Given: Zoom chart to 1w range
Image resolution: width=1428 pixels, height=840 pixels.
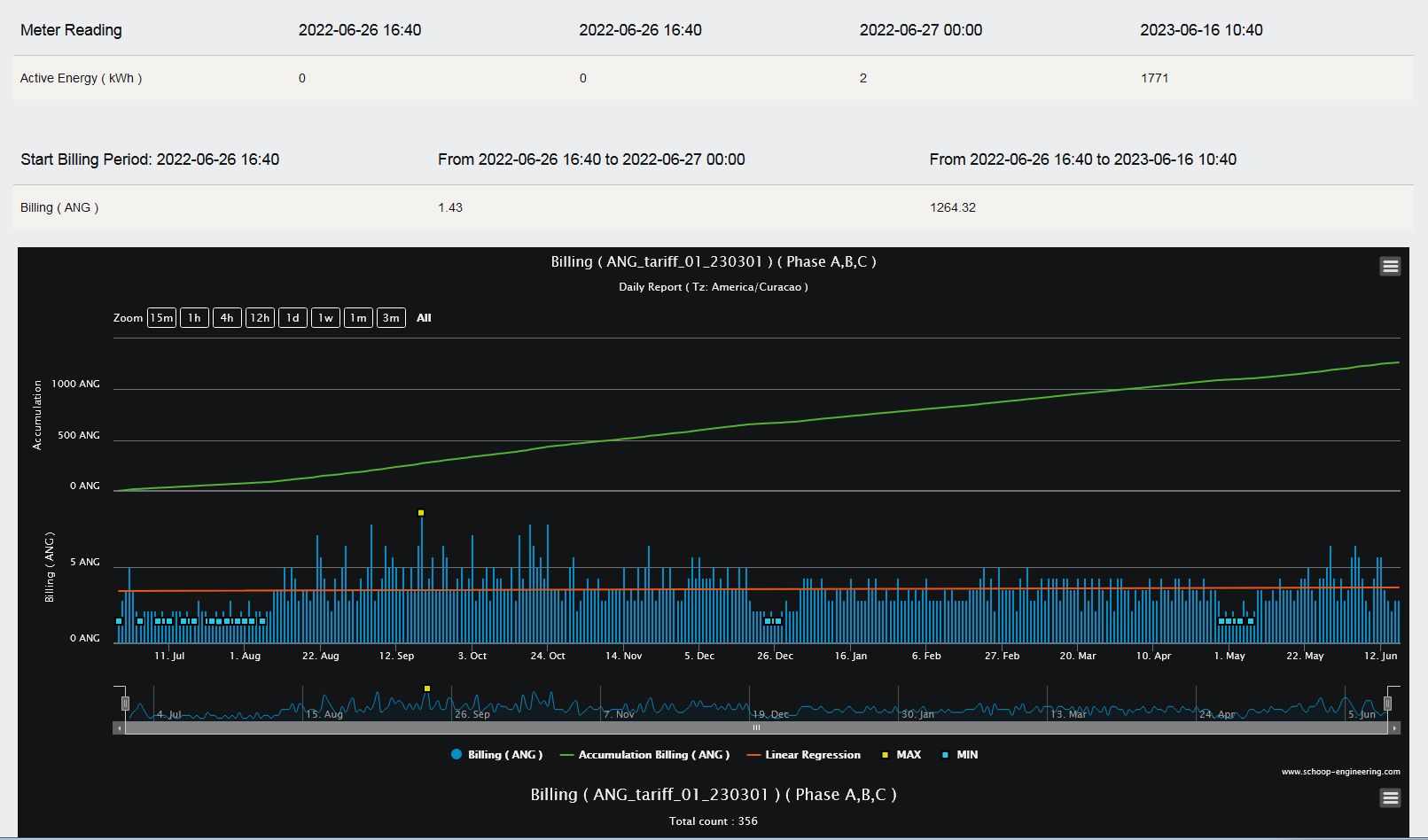Looking at the screenshot, I should click(x=325, y=318).
